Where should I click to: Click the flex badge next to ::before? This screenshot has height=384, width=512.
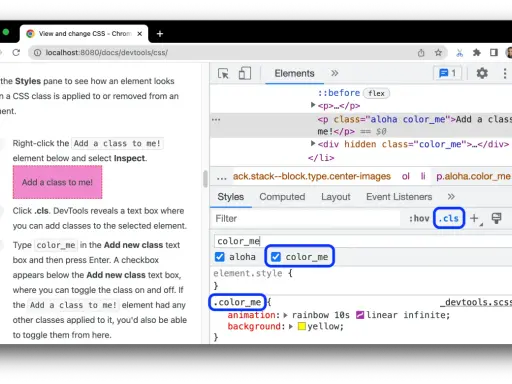[376, 93]
